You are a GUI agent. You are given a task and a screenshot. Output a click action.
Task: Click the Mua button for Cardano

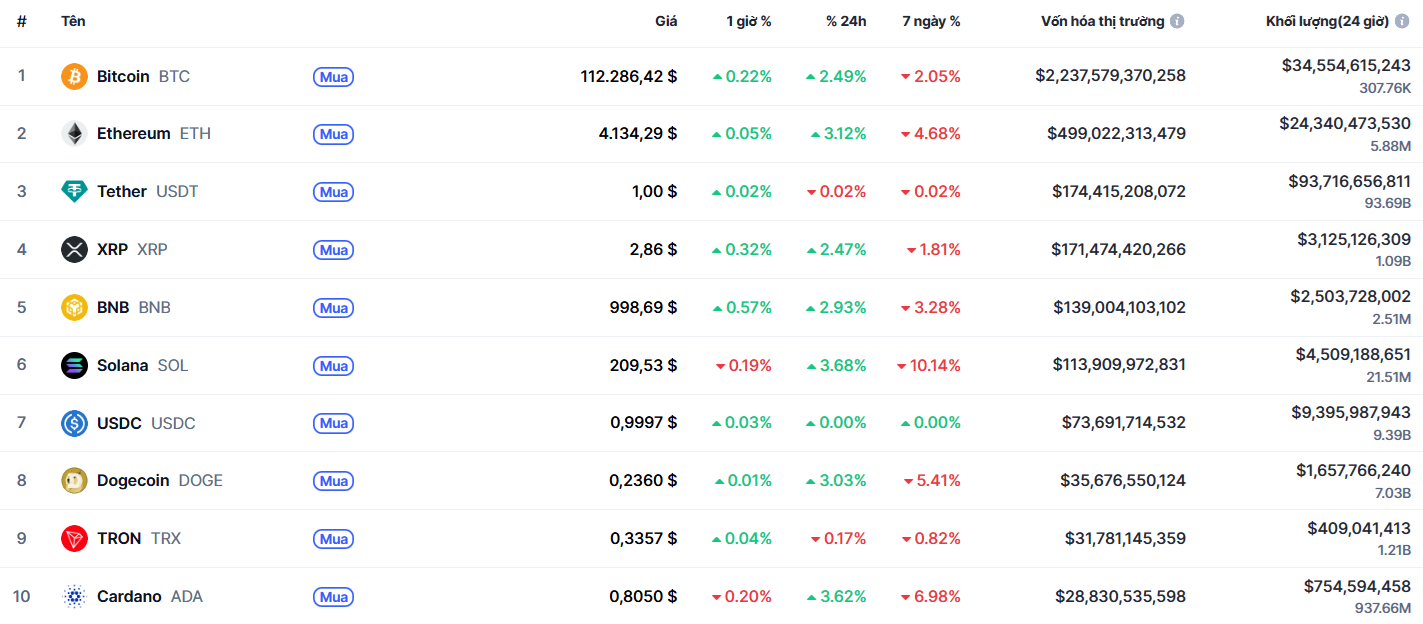tap(333, 597)
